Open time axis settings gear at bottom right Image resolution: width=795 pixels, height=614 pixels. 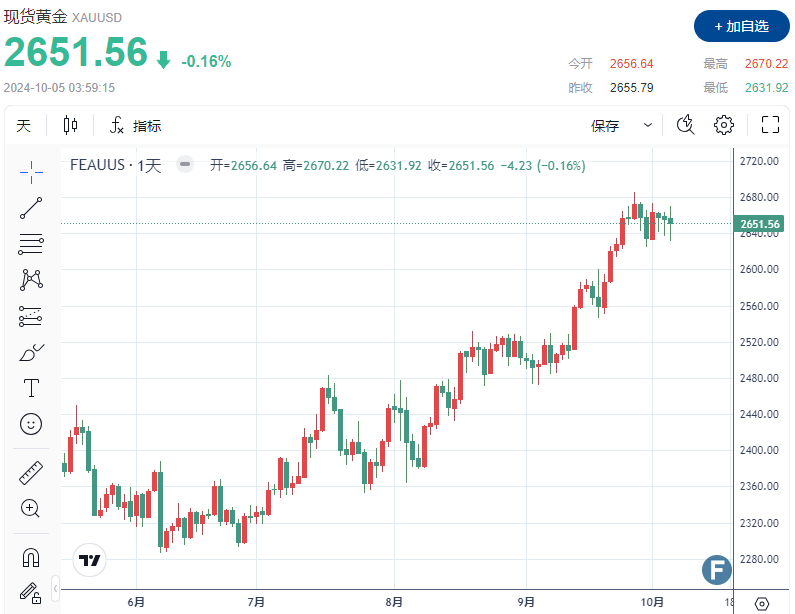click(762, 603)
